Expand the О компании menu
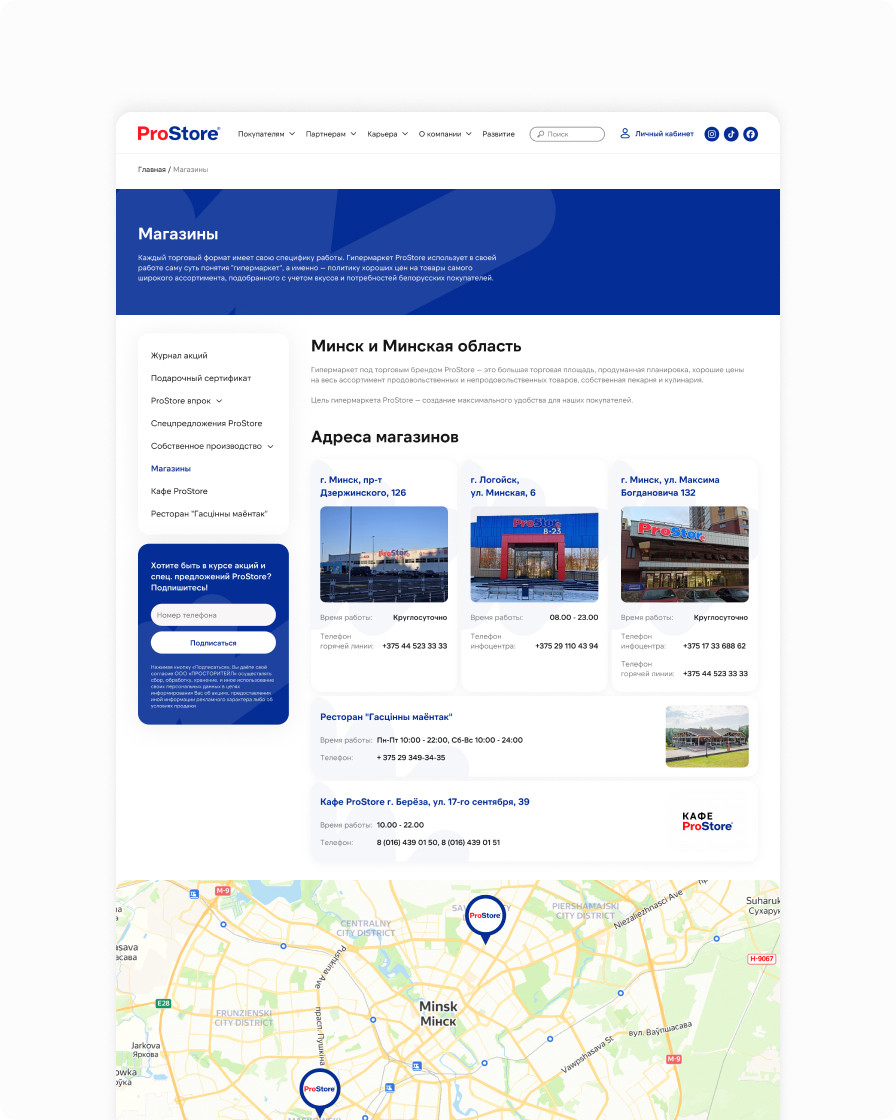Screen dimensions: 896x1120 tap(445, 134)
